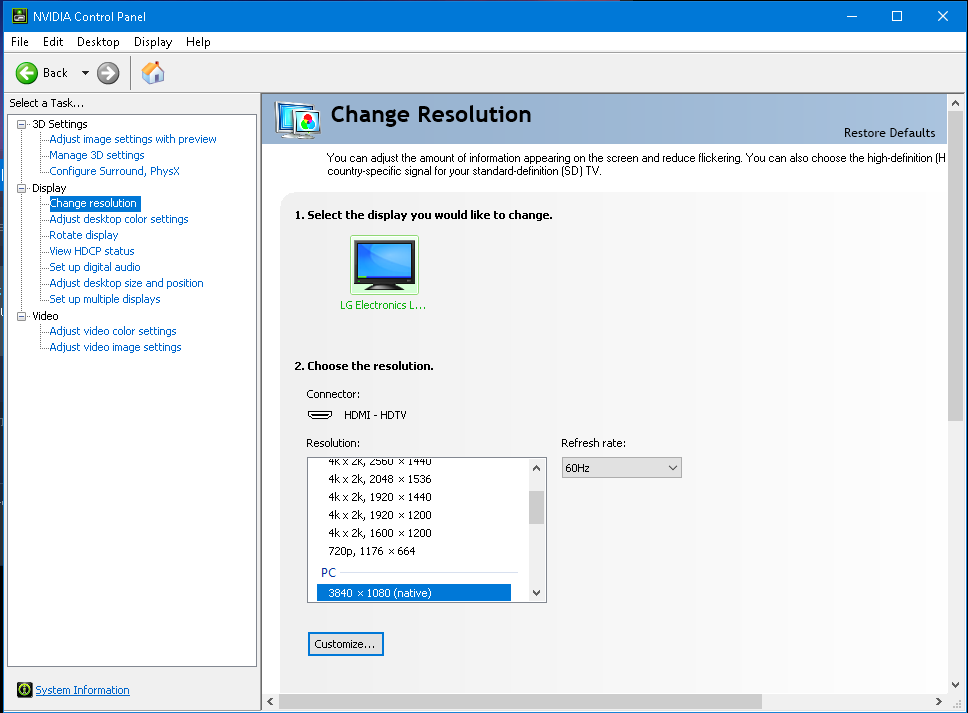
Task: Open Back history dropdown arrow
Action: [85, 73]
